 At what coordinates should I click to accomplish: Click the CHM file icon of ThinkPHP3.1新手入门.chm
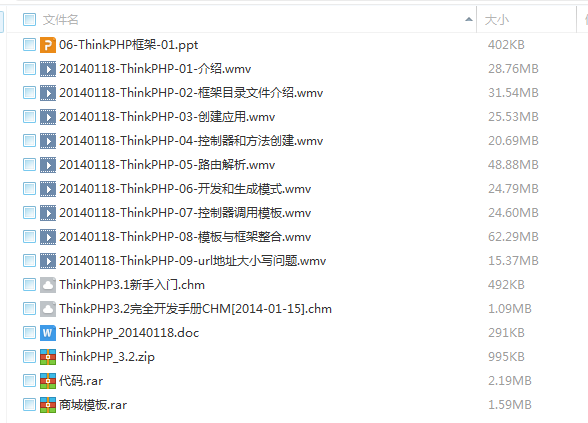(x=48, y=285)
